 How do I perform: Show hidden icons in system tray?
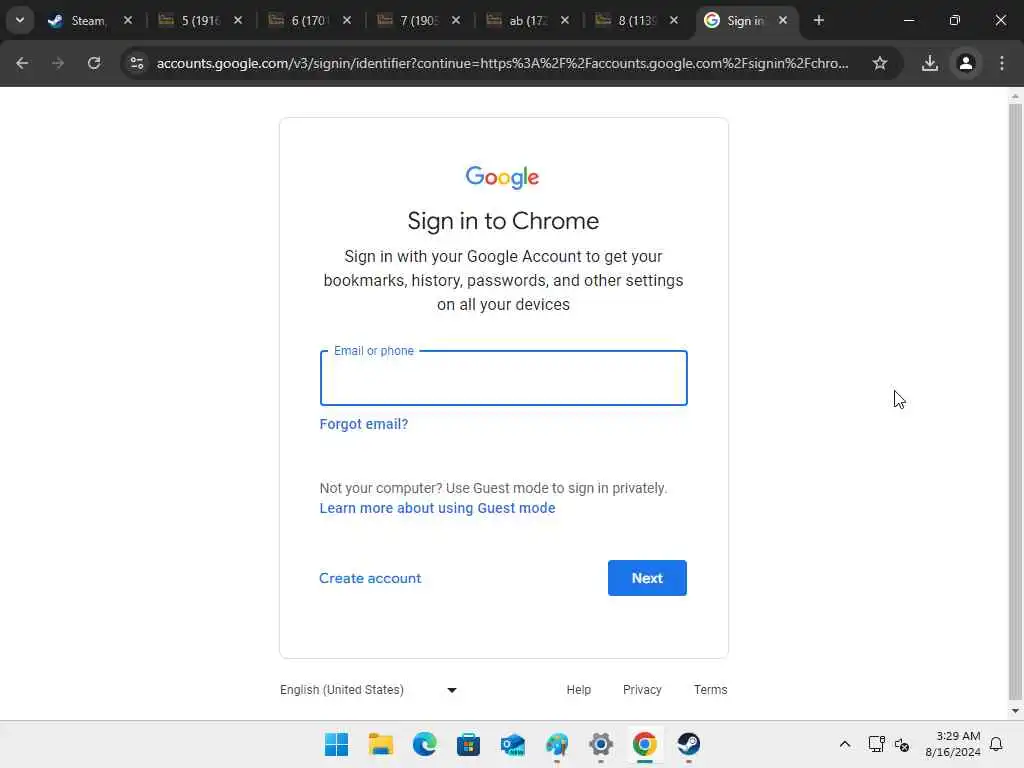tap(844, 744)
